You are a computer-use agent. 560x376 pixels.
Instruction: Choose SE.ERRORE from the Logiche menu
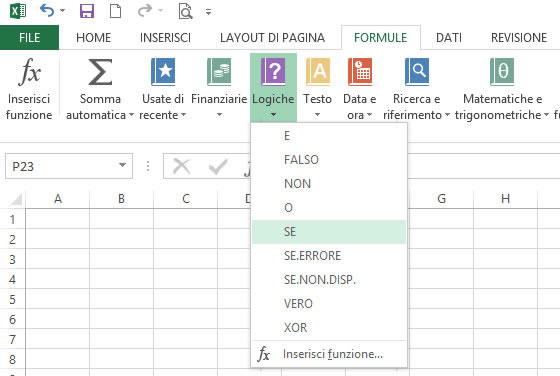point(329,256)
